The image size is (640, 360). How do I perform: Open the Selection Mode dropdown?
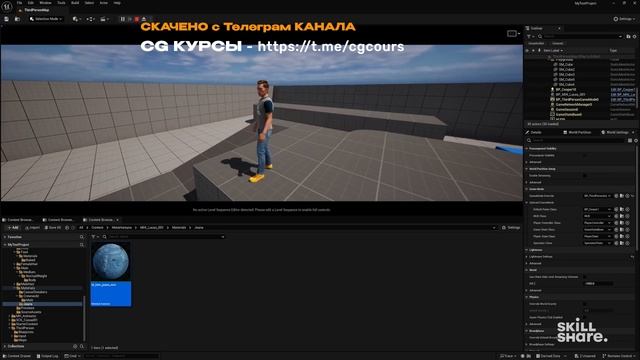tap(46, 19)
